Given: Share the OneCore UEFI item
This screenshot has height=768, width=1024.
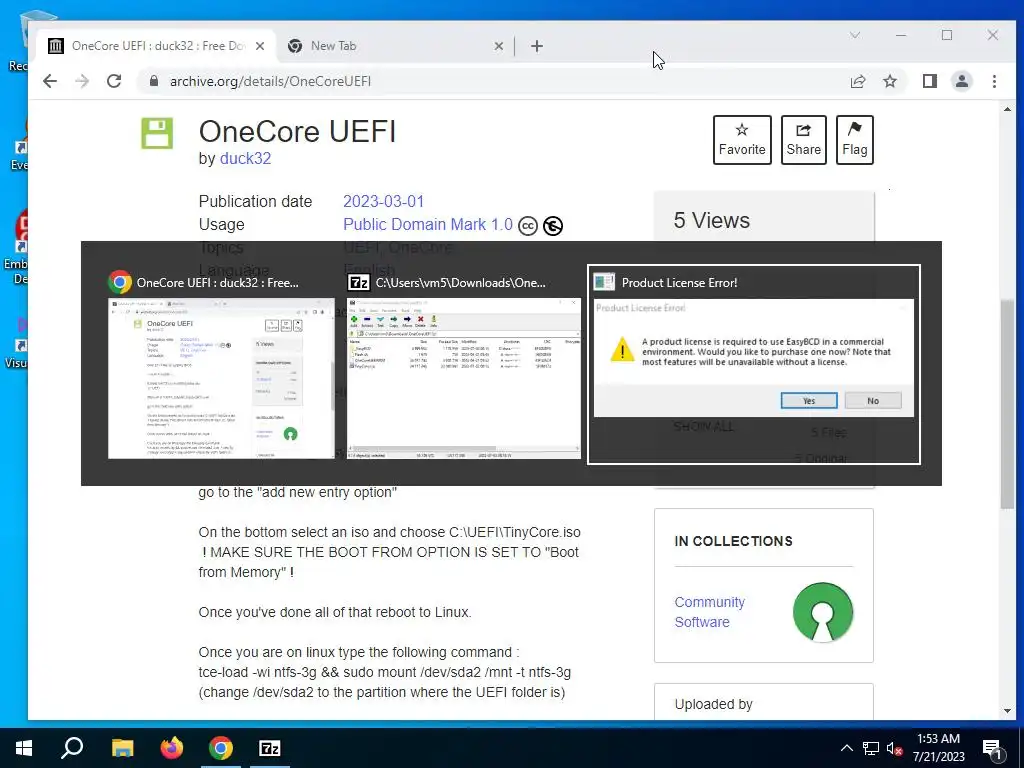Looking at the screenshot, I should 803,140.
